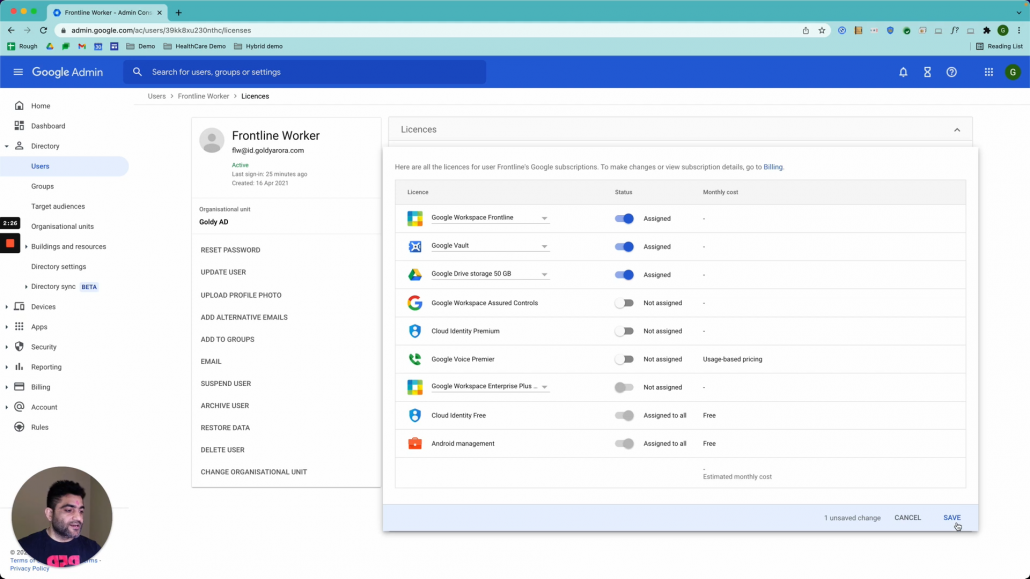Viewport: 1030px width, 579px height.
Task: Click the Devices sidebar icon
Action: tap(19, 306)
